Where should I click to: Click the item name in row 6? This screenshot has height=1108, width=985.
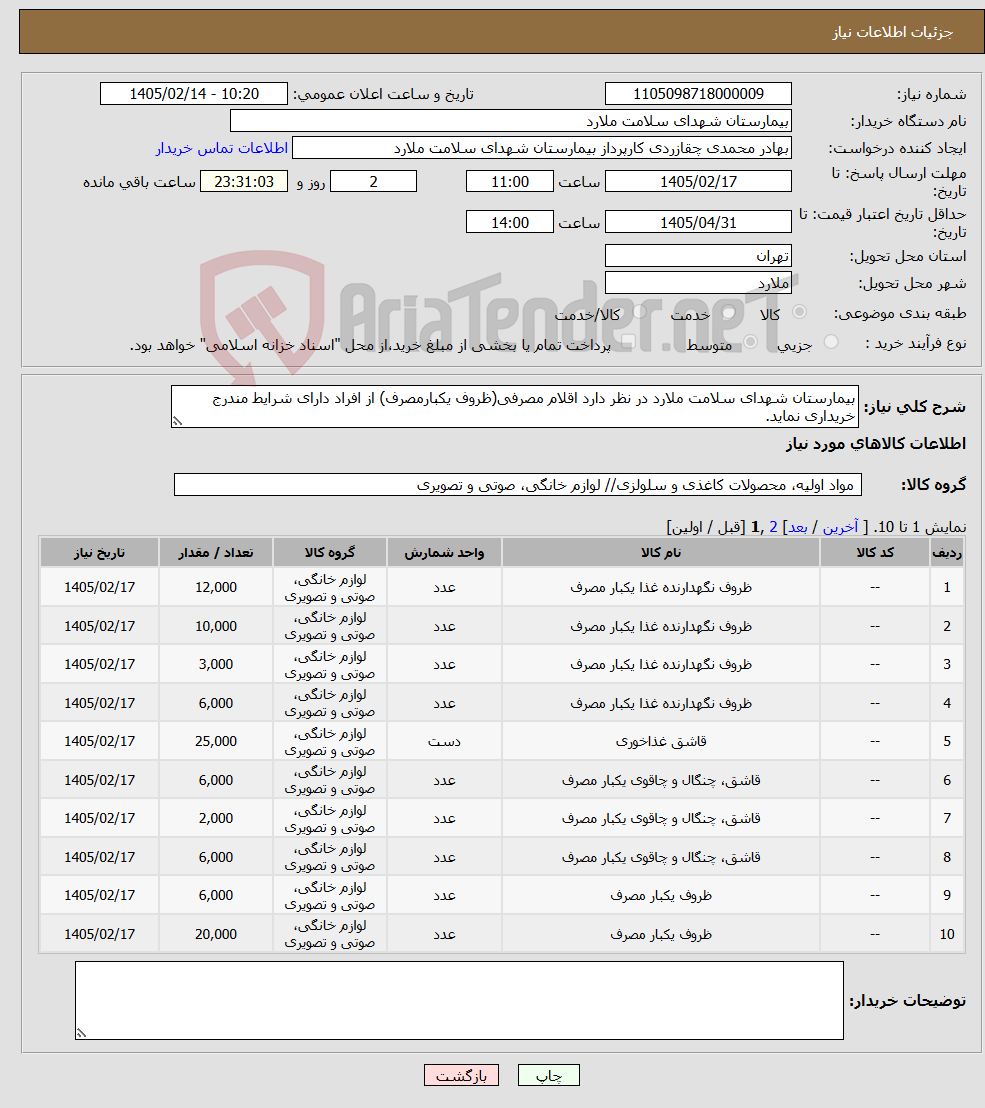(661, 780)
